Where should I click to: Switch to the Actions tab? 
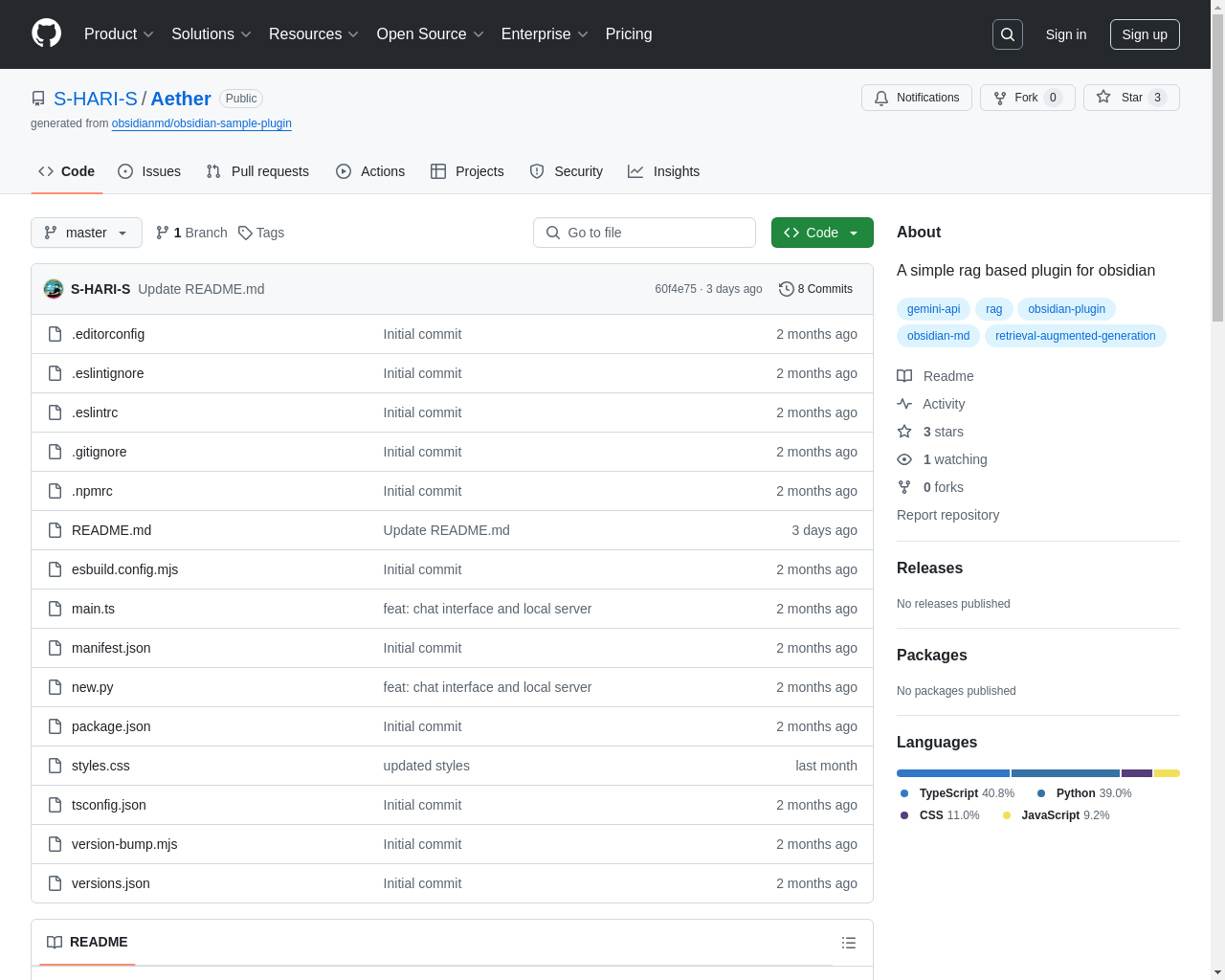point(370,171)
